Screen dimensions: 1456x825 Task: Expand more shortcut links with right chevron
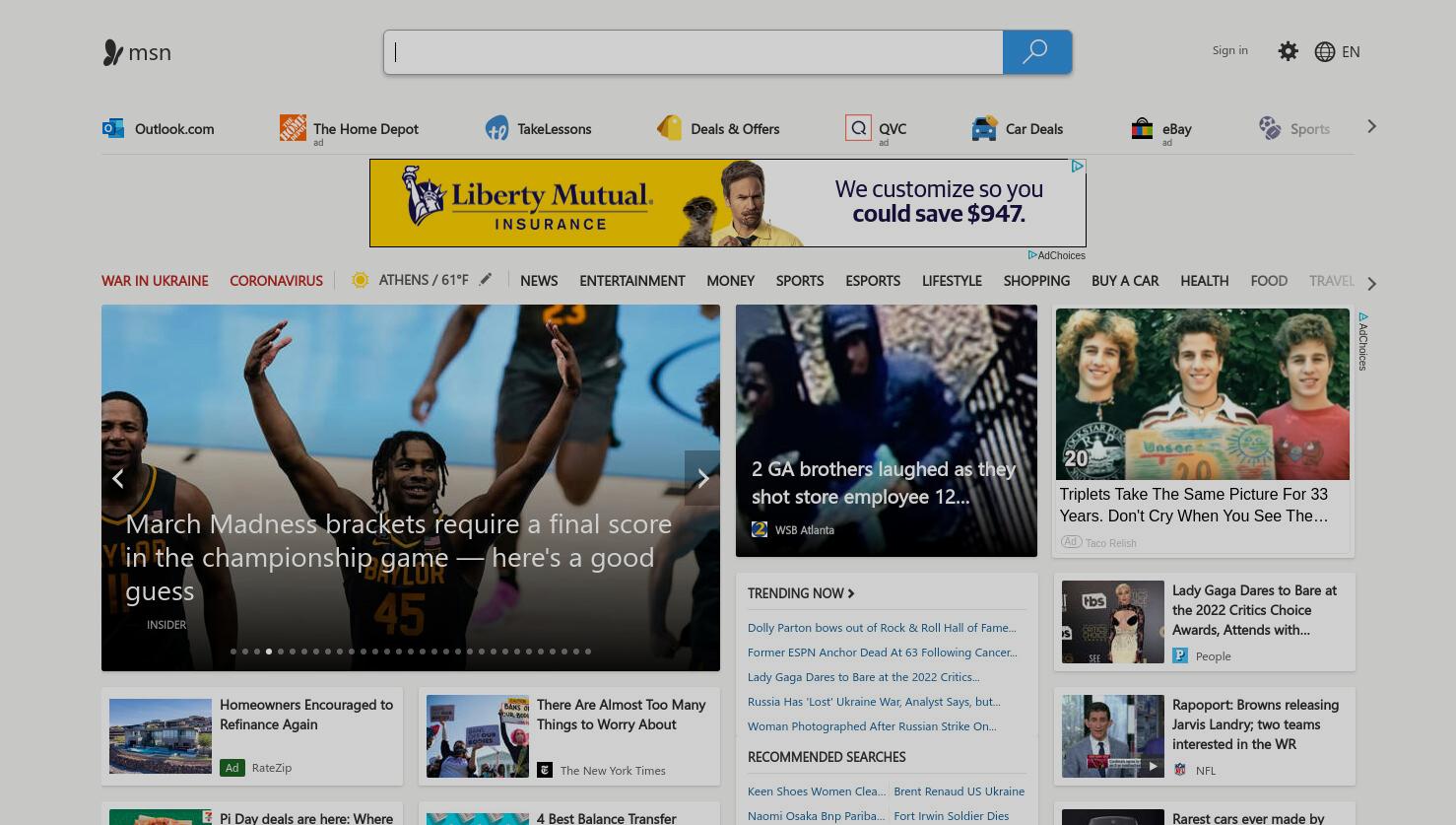[x=1371, y=126]
